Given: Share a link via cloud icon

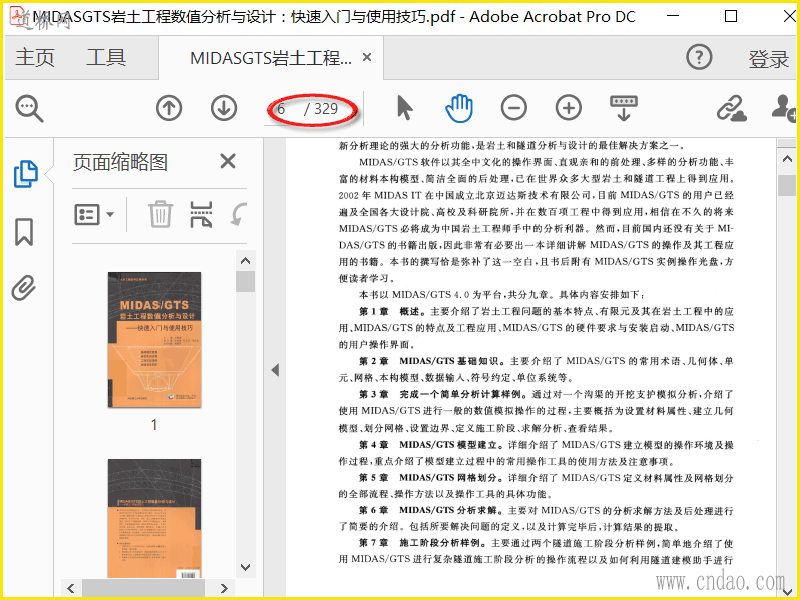Looking at the screenshot, I should click(732, 109).
